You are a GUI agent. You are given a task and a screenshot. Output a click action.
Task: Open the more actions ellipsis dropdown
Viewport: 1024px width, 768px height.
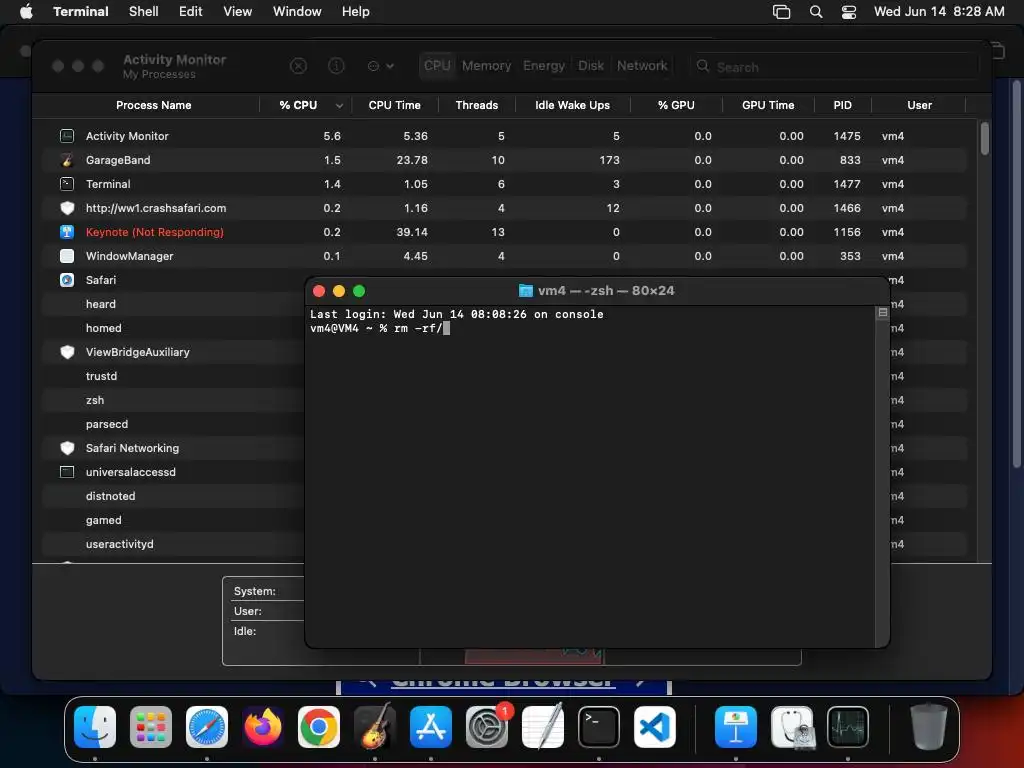pos(381,66)
